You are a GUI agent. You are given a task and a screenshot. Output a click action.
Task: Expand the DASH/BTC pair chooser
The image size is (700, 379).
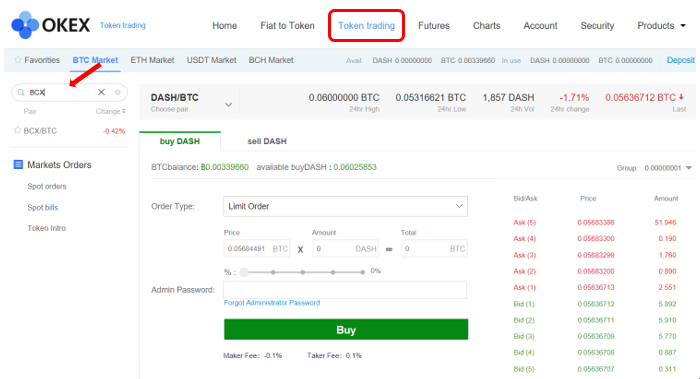pos(228,104)
